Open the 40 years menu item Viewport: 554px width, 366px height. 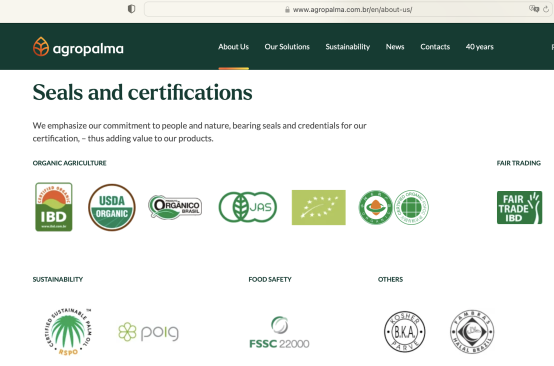point(479,47)
